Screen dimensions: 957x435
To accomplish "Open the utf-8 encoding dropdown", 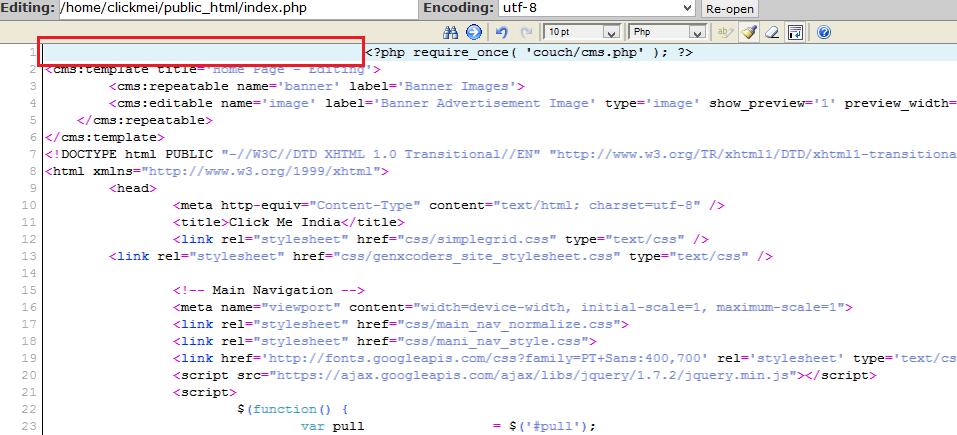I will tap(596, 8).
